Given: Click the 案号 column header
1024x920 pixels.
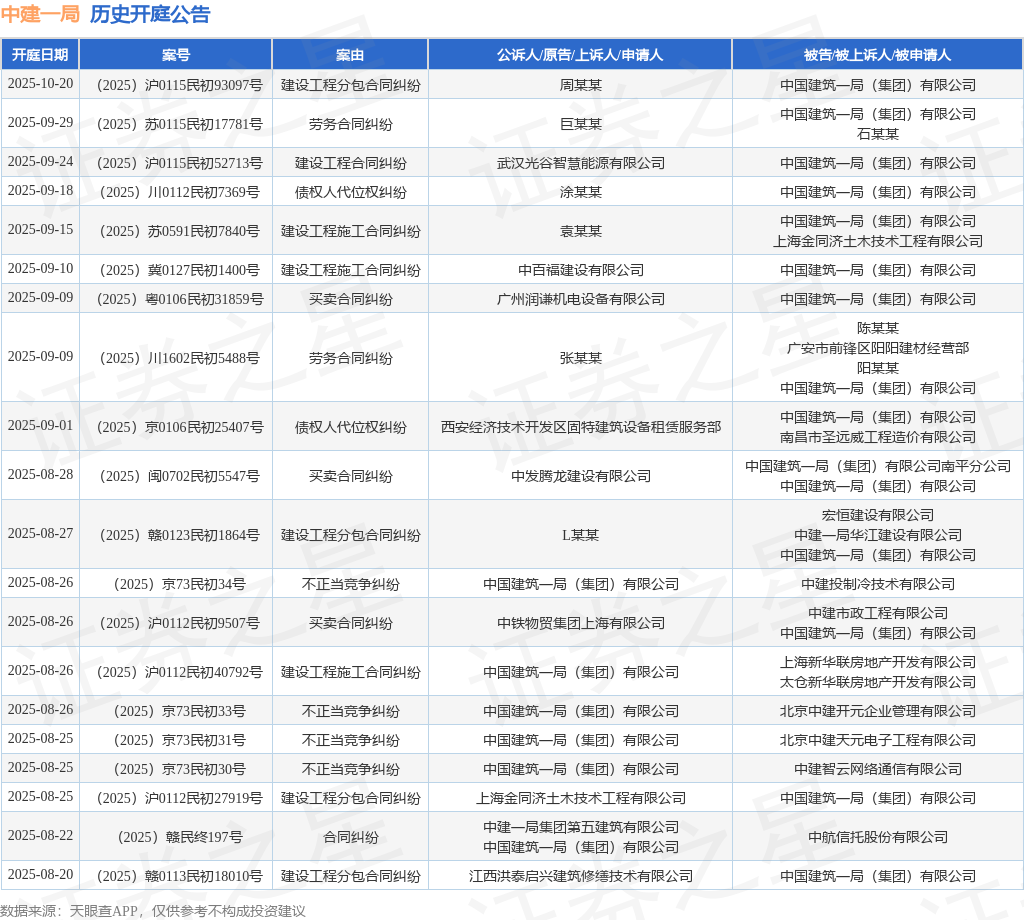Looking at the screenshot, I should click(x=176, y=55).
